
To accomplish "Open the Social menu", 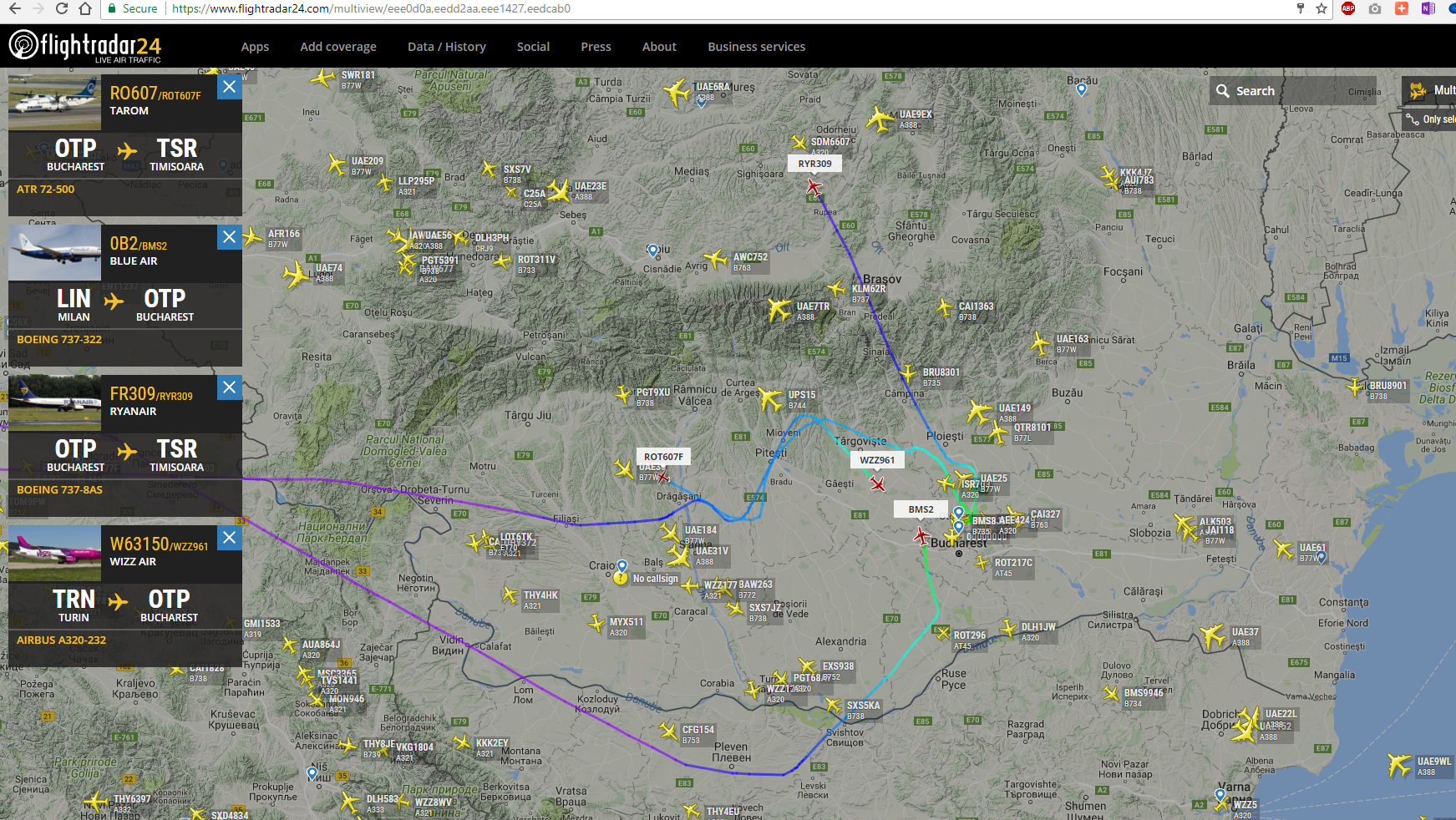I will pyautogui.click(x=533, y=47).
